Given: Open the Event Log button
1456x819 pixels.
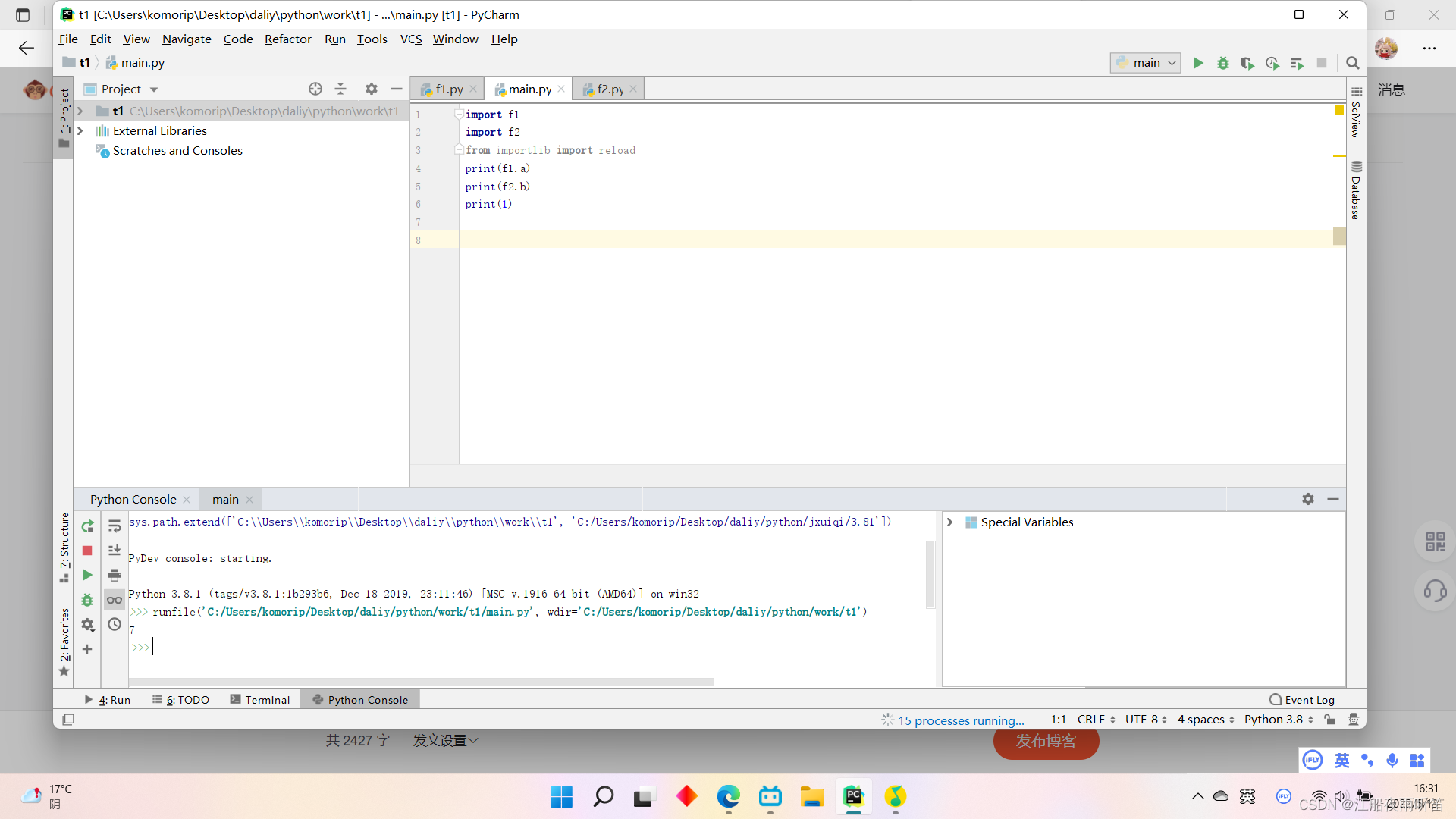Looking at the screenshot, I should [1302, 700].
